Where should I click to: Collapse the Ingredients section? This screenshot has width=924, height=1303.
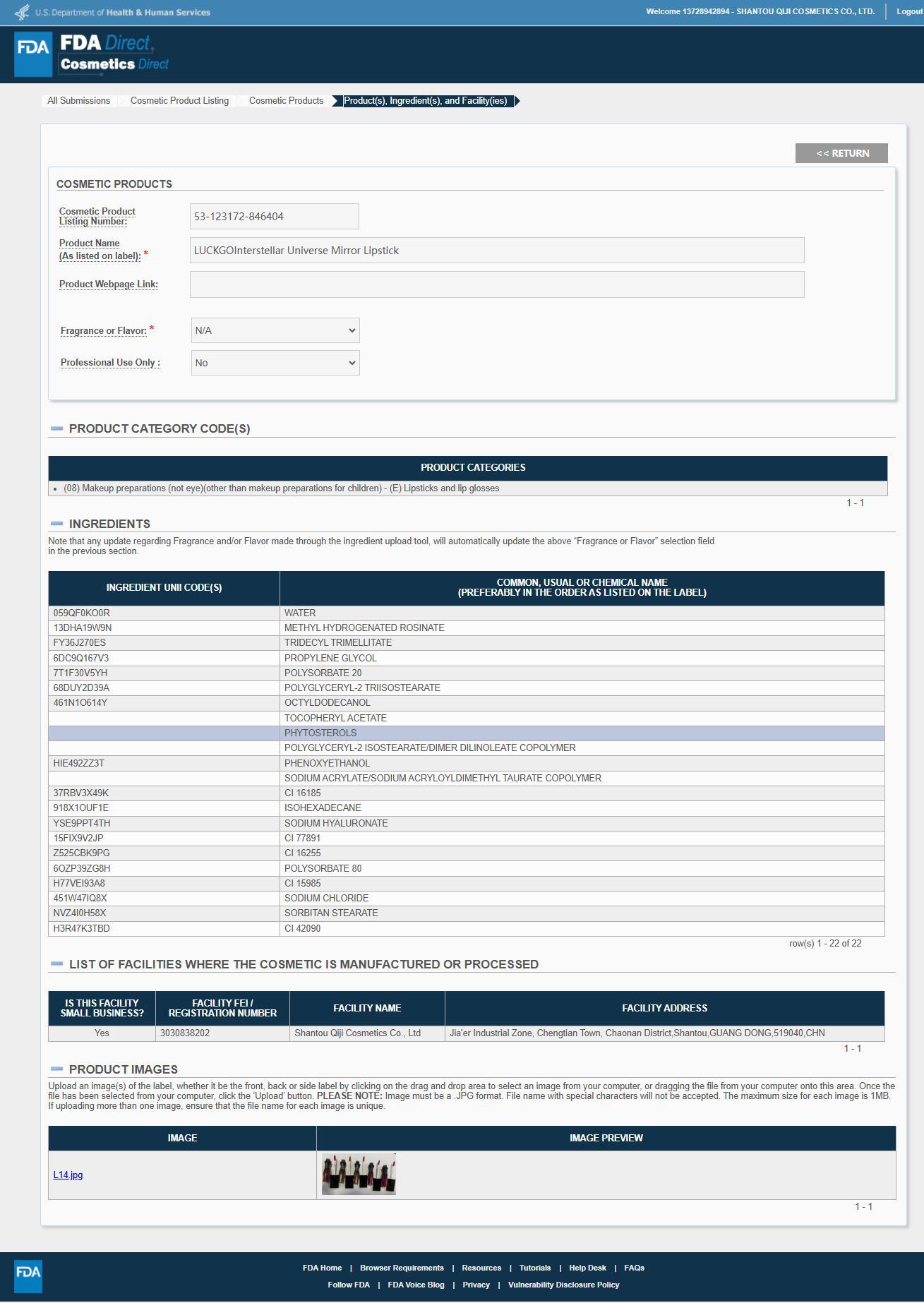coord(57,524)
